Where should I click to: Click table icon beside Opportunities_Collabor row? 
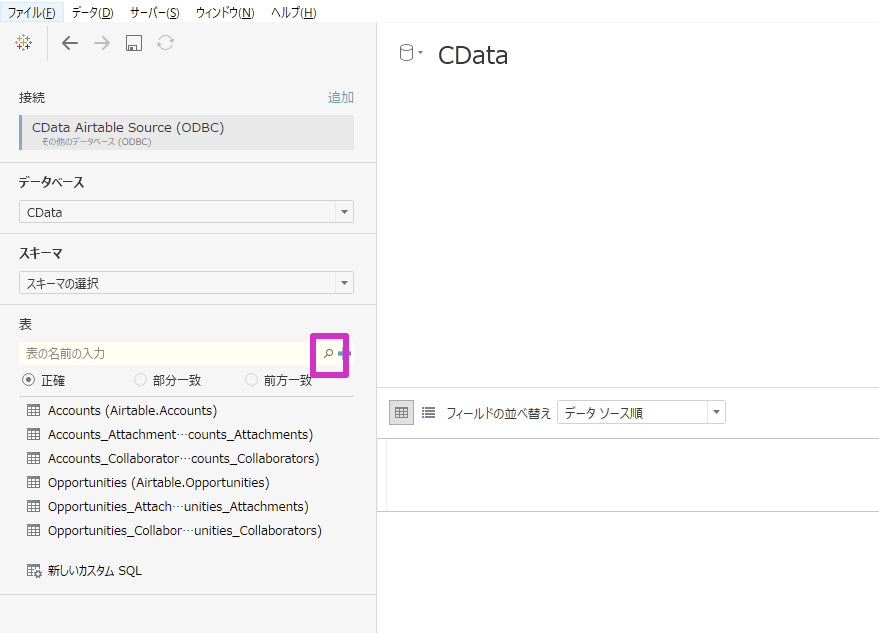pos(34,530)
